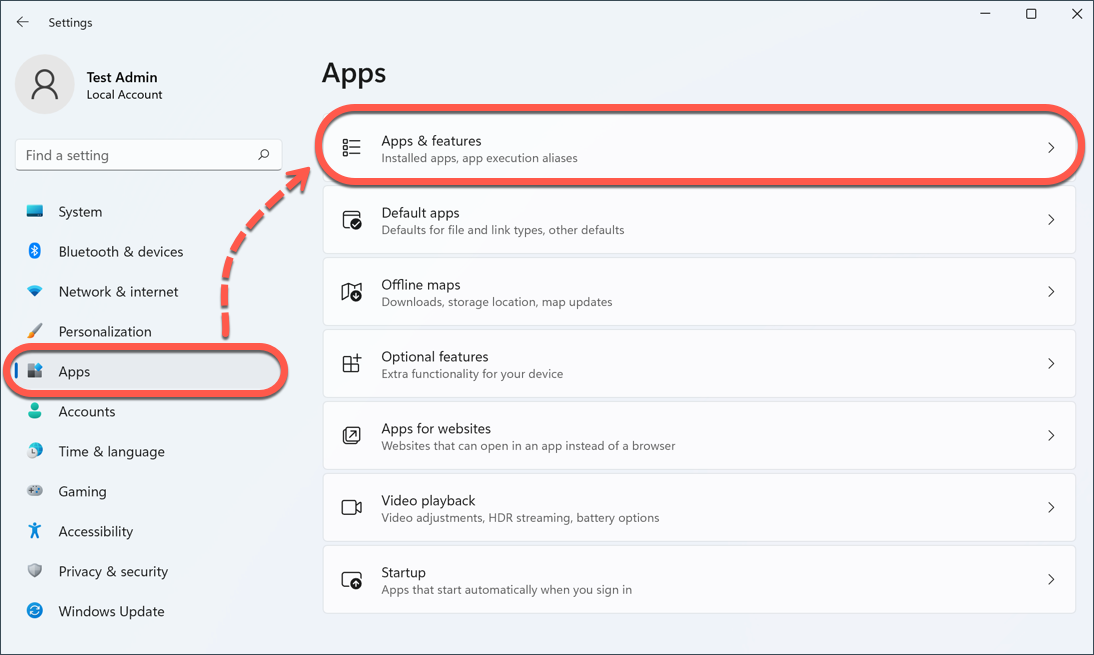
Task: Click the Accounts person icon
Action: (x=35, y=410)
